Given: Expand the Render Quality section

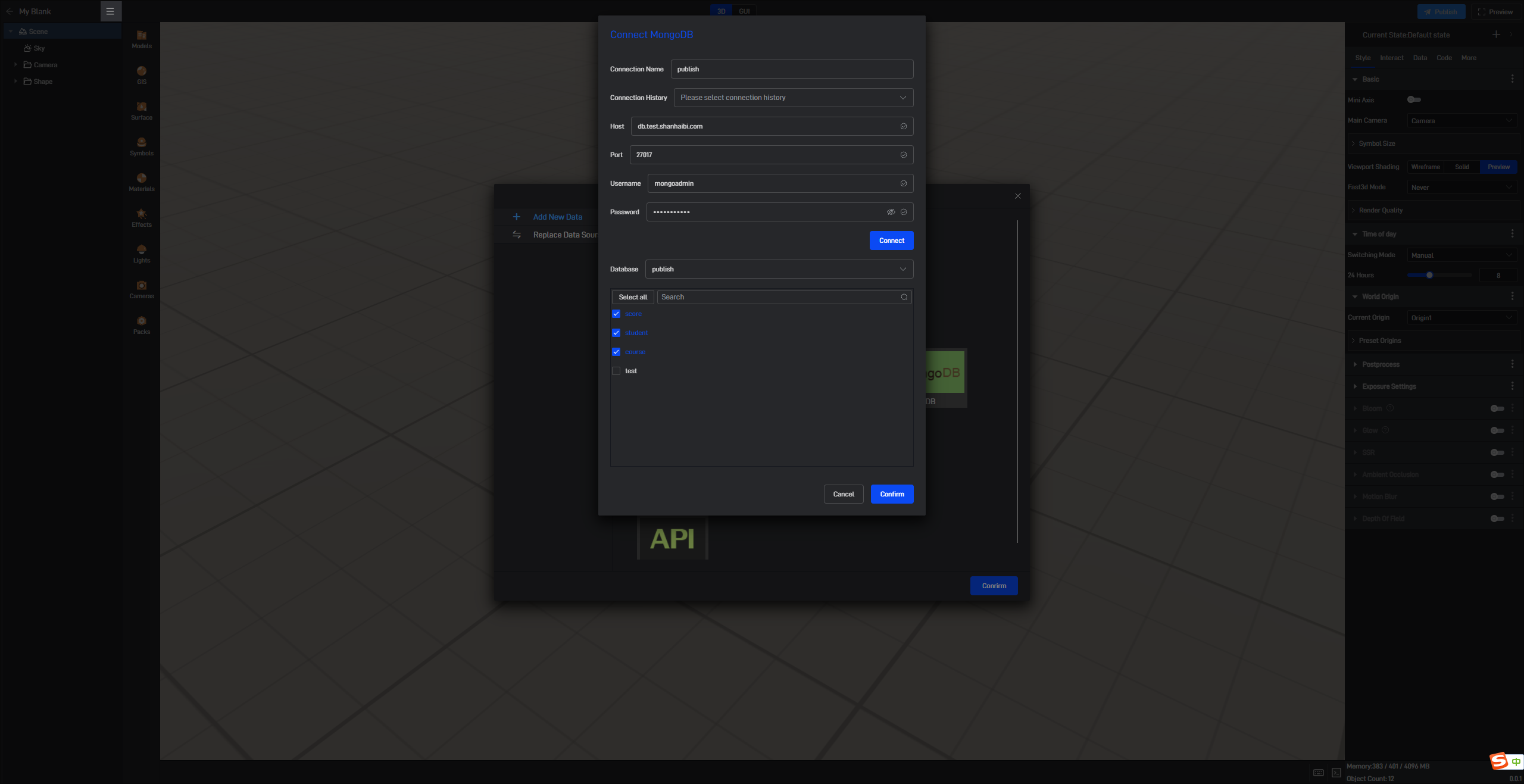Looking at the screenshot, I should tap(1434, 210).
